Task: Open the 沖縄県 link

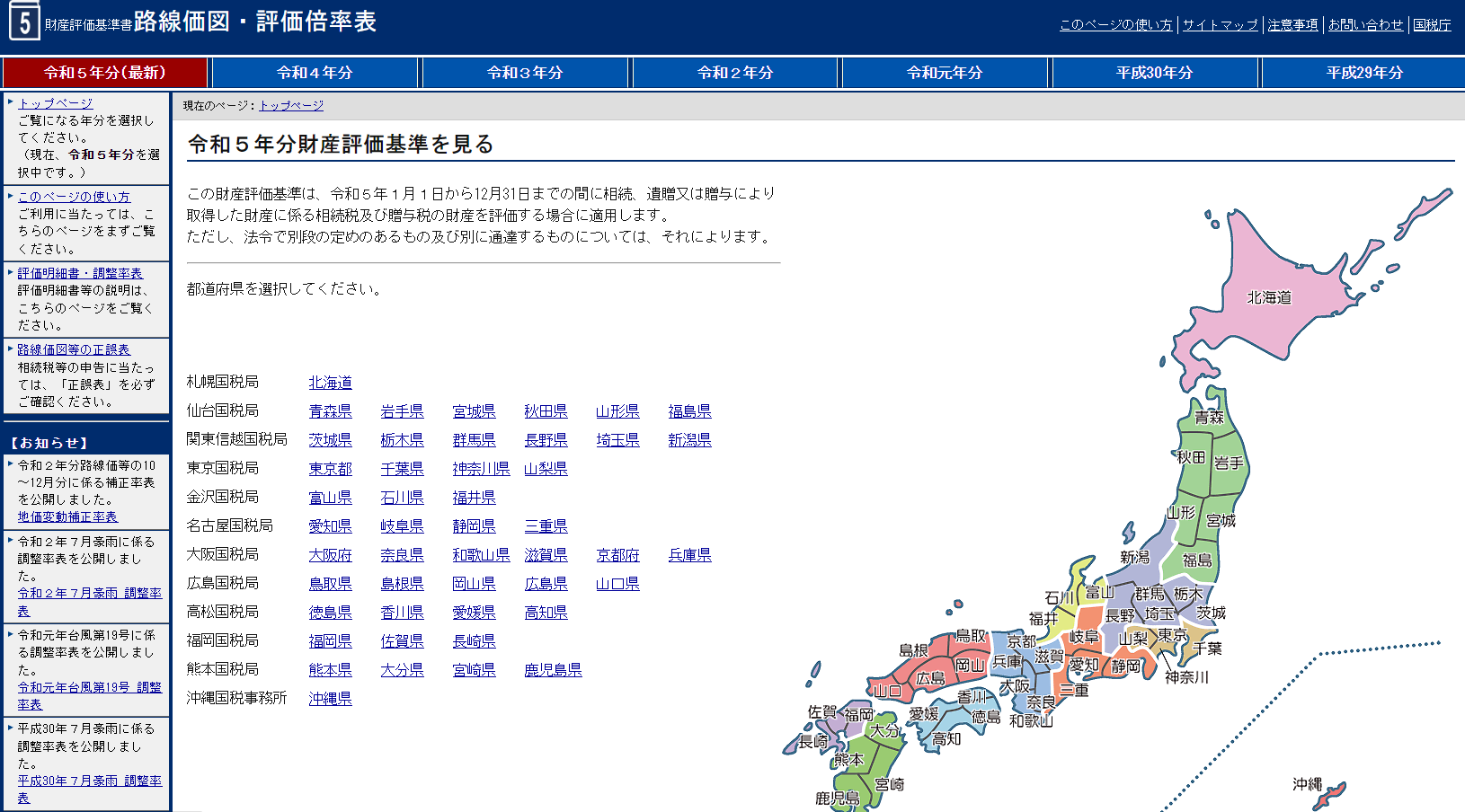Action: click(x=331, y=699)
